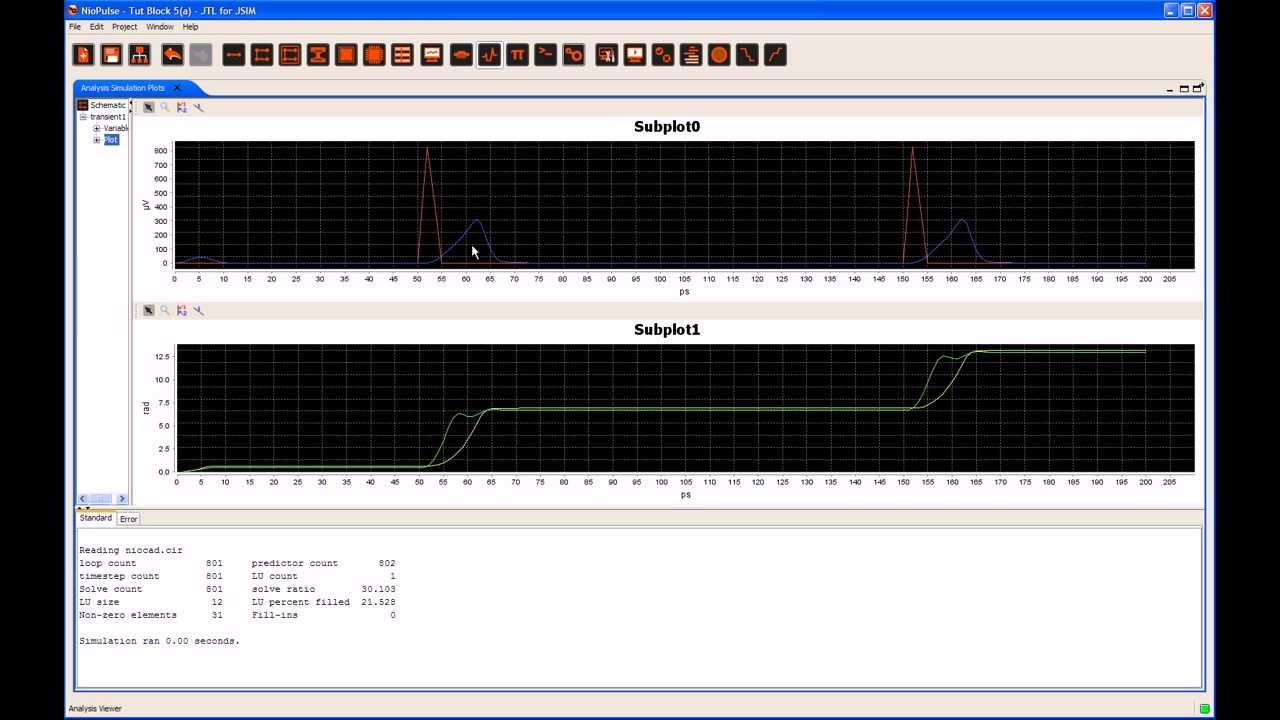This screenshot has height=720, width=1280.
Task: Click the large filled circle toolbar icon
Action: coord(719,55)
